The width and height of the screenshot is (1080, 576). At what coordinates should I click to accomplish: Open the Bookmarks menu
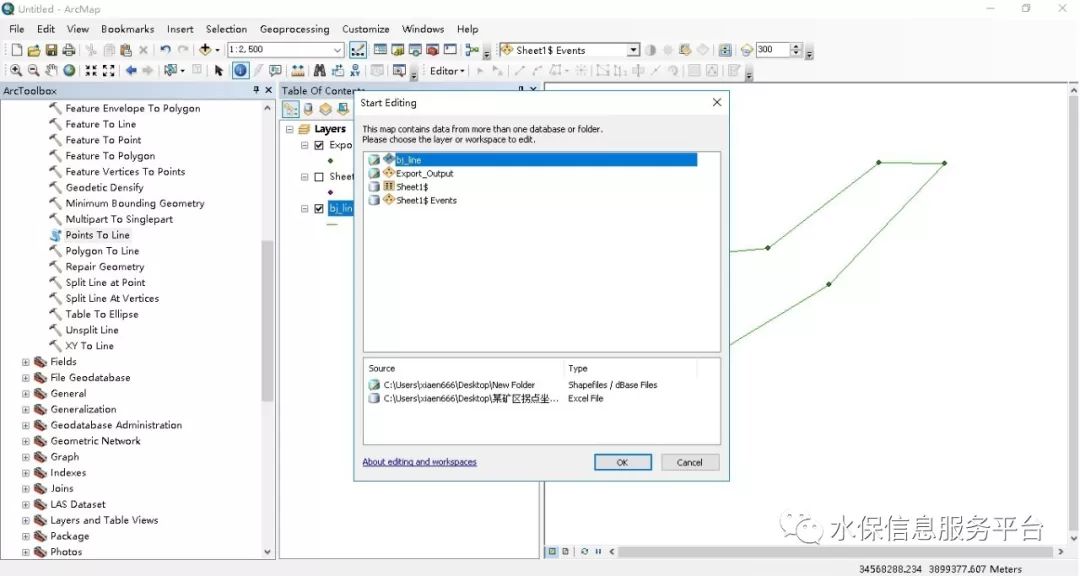(x=127, y=29)
